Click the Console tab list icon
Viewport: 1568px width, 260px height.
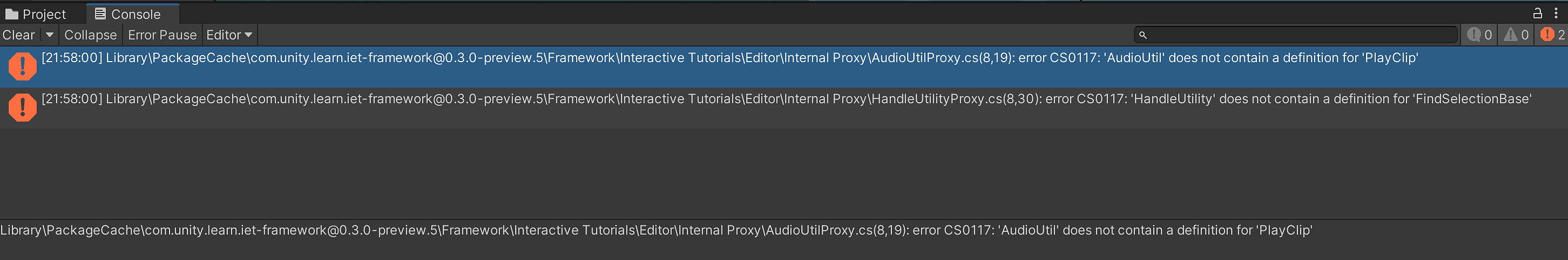tap(100, 14)
